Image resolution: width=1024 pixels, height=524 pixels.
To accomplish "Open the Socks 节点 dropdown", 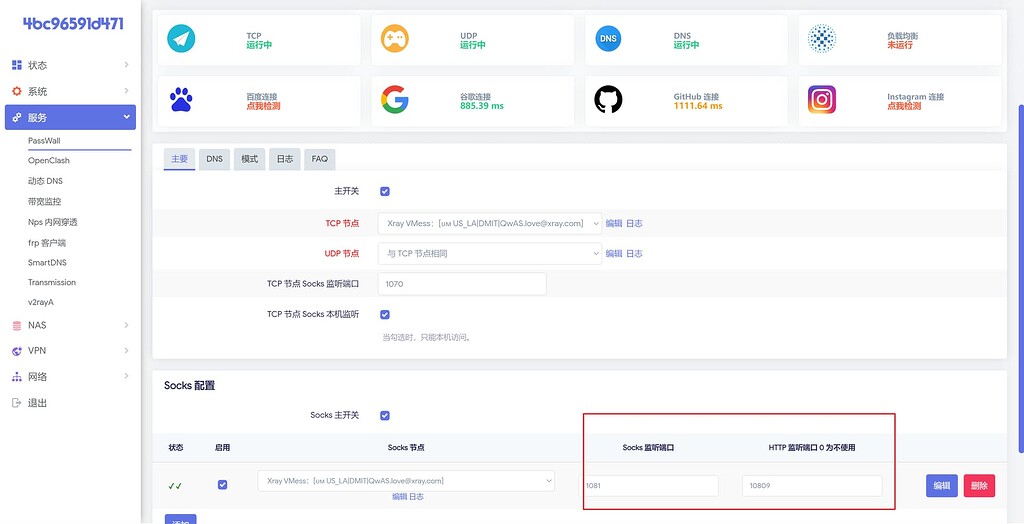I will click(406, 481).
